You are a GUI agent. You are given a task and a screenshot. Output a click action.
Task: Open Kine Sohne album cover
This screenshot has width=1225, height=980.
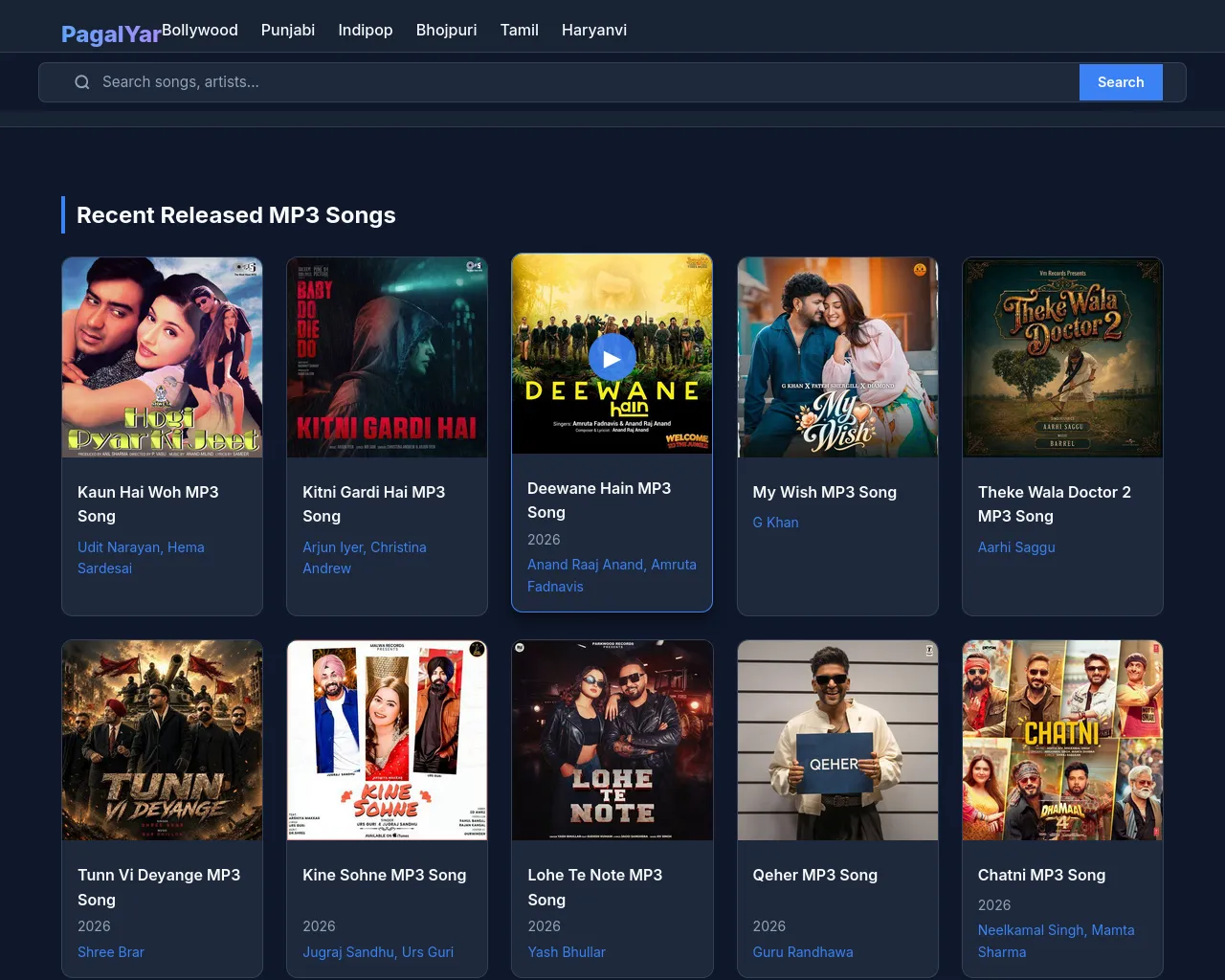388,740
